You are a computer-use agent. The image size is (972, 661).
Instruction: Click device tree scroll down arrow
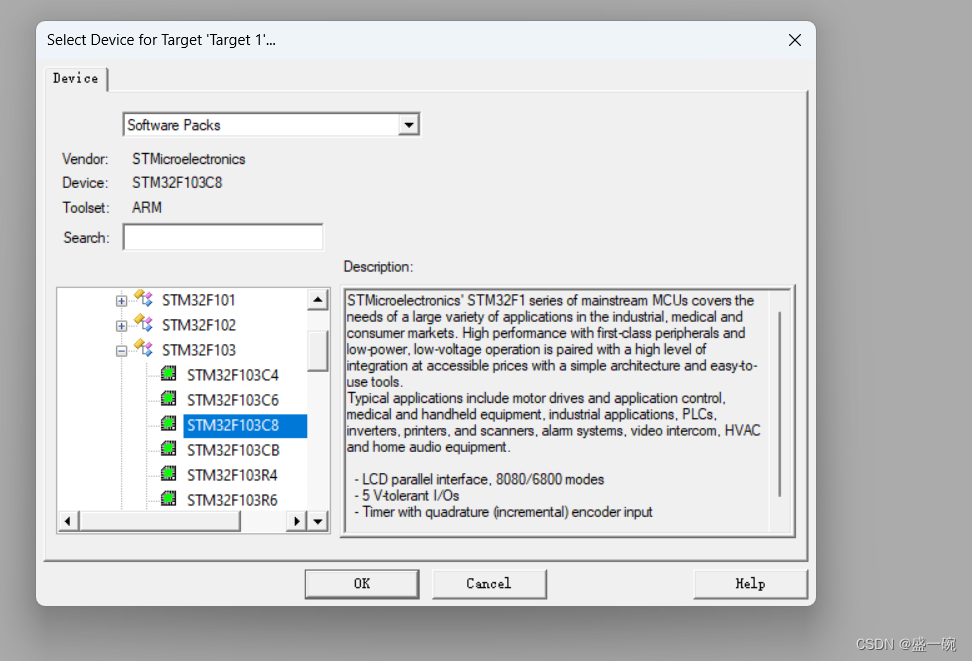[x=318, y=521]
